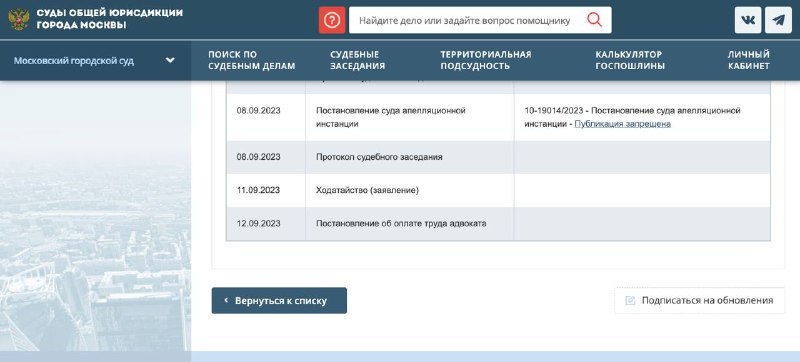Click the 08.09.2023 date beside Протокол судебного заседания
This screenshot has width=800, height=362.
coord(258,157)
